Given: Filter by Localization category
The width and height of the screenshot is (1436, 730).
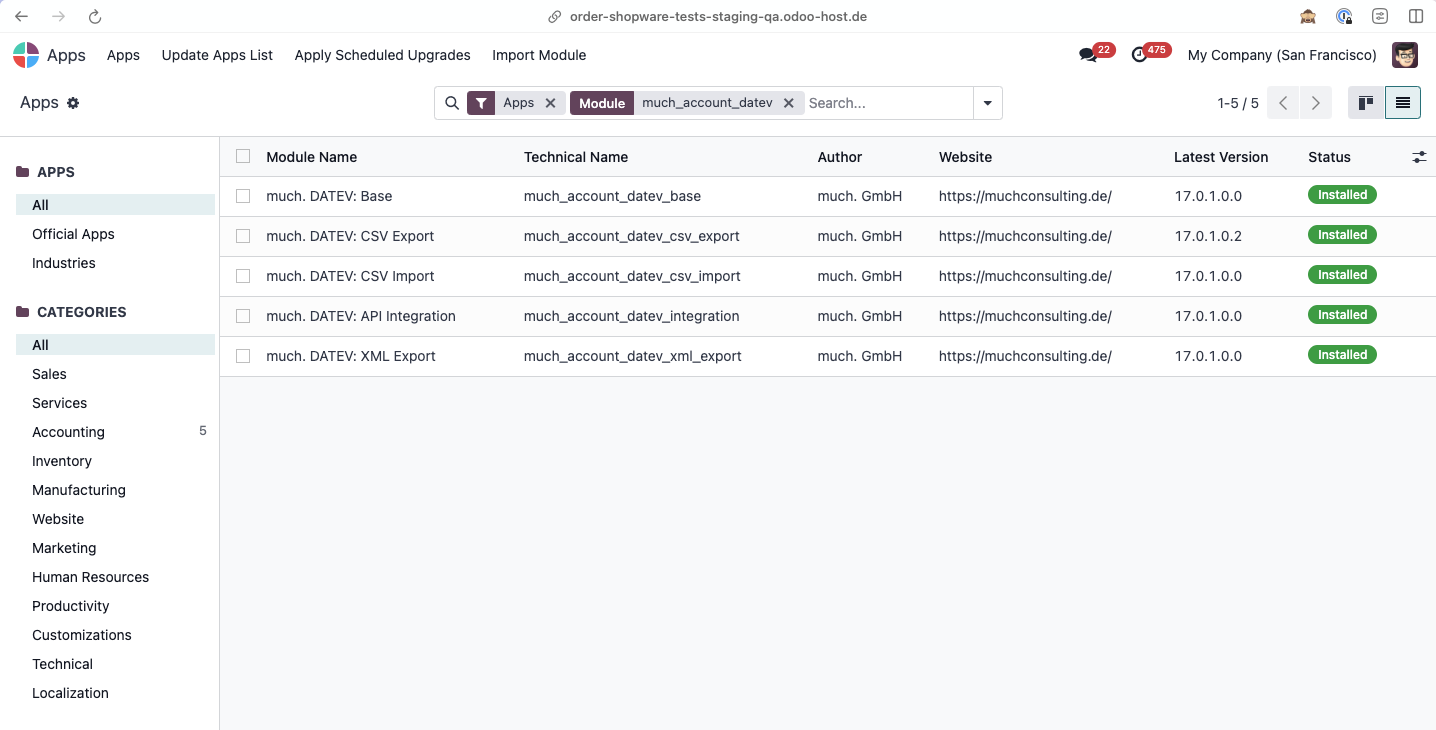Looking at the screenshot, I should click(115, 693).
